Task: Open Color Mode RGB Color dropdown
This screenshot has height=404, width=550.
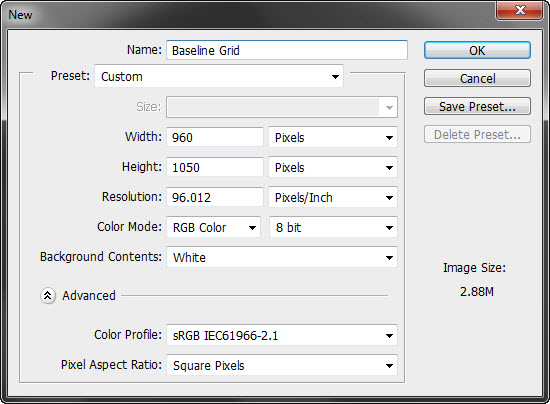Action: 214,228
